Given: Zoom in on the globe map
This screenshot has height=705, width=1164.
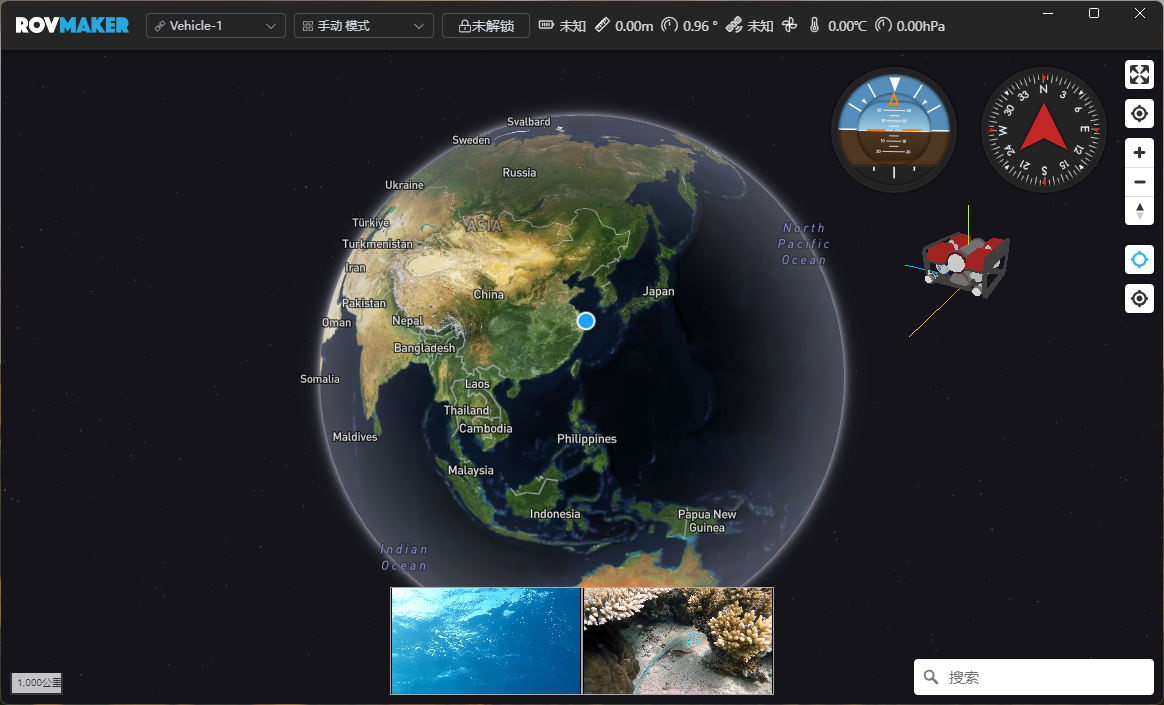Looking at the screenshot, I should click(1139, 153).
